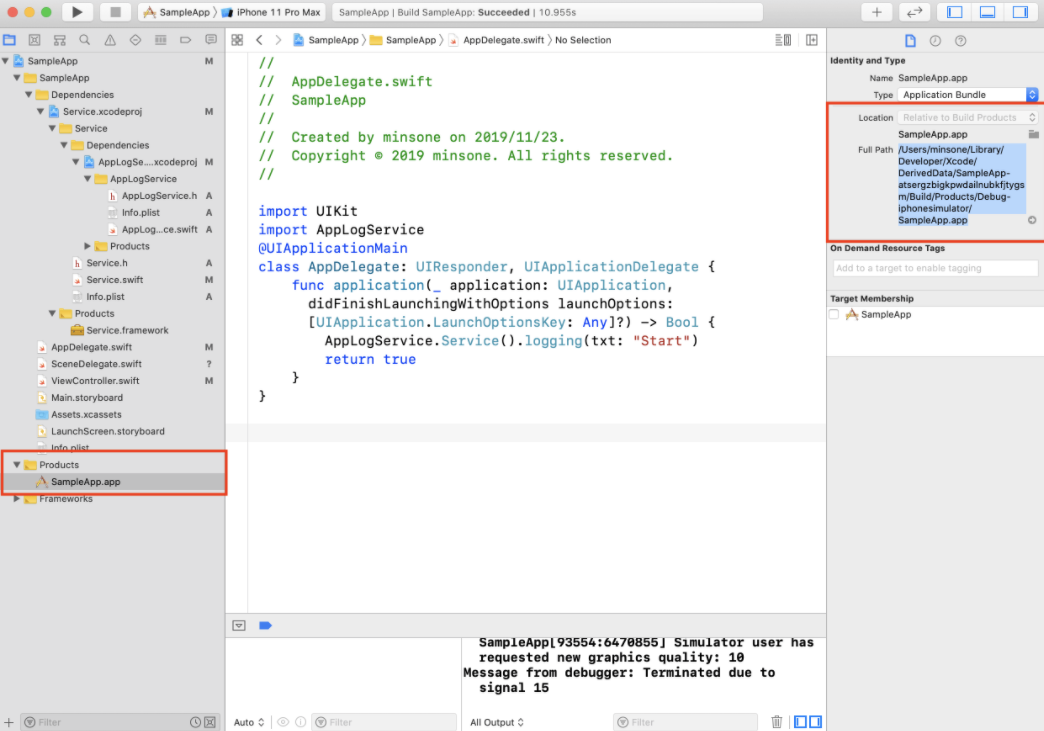Image resolution: width=1044 pixels, height=731 pixels.
Task: Go back in editor history
Action: (x=259, y=40)
